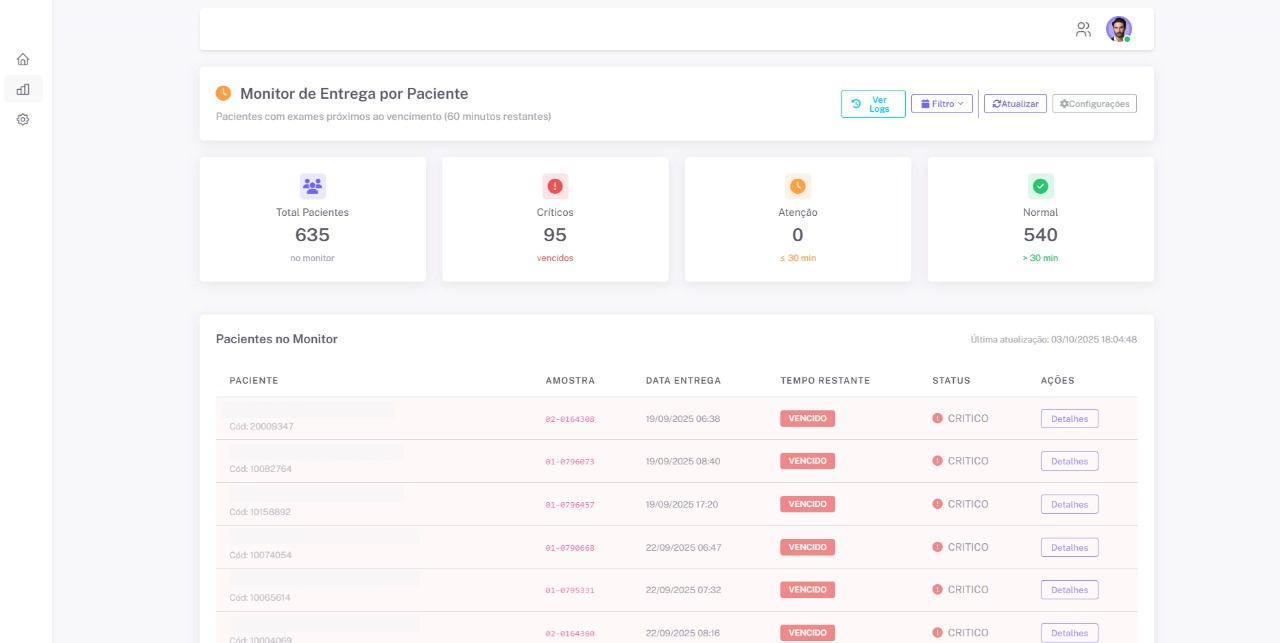Open the home icon in sidebar
Screen dimensions: 1280x643
[23, 59]
